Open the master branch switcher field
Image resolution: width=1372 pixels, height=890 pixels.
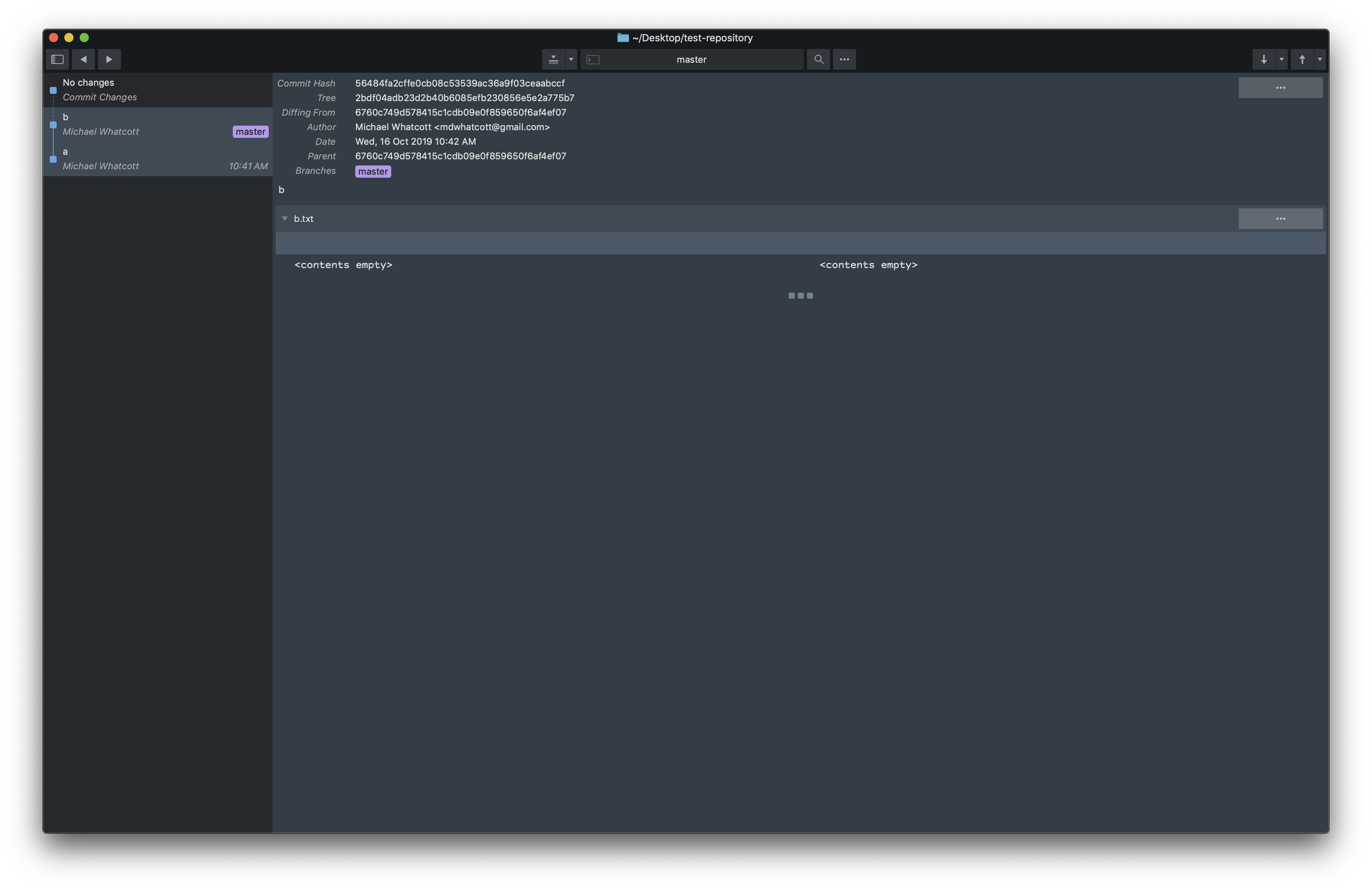pyautogui.click(x=692, y=59)
